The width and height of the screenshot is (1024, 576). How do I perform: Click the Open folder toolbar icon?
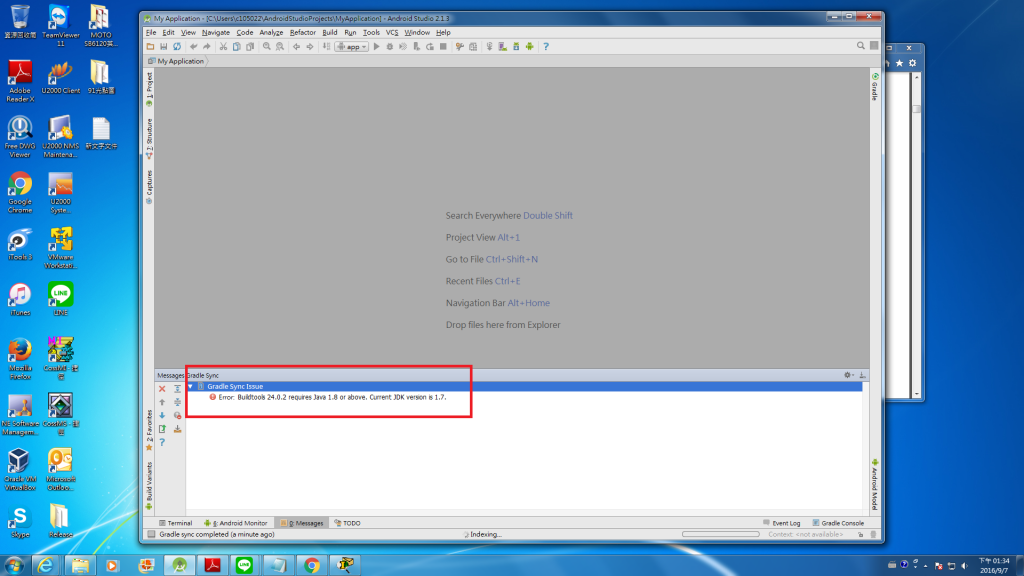point(150,46)
